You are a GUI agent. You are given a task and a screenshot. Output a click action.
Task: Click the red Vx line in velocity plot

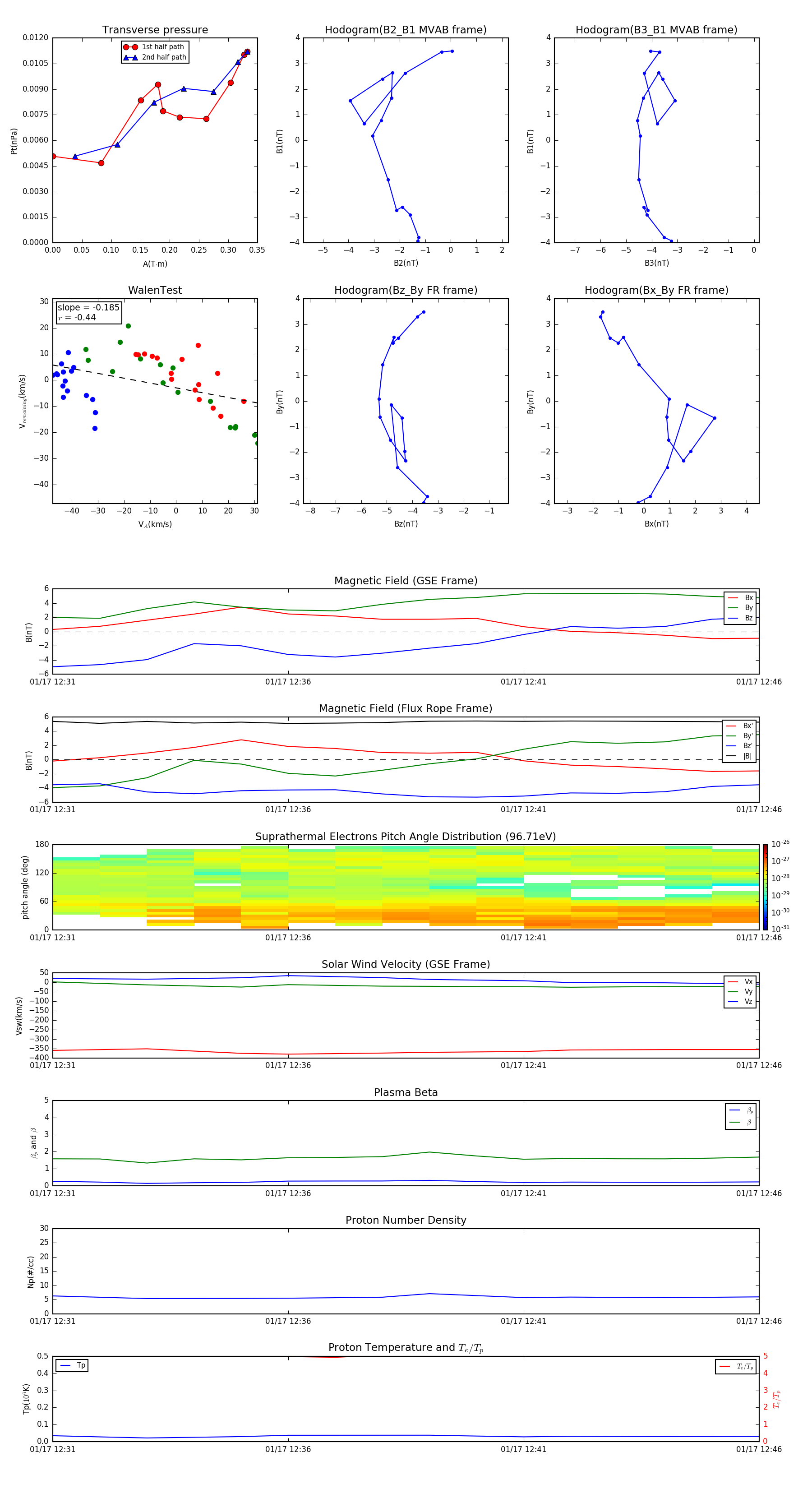tap(406, 1052)
